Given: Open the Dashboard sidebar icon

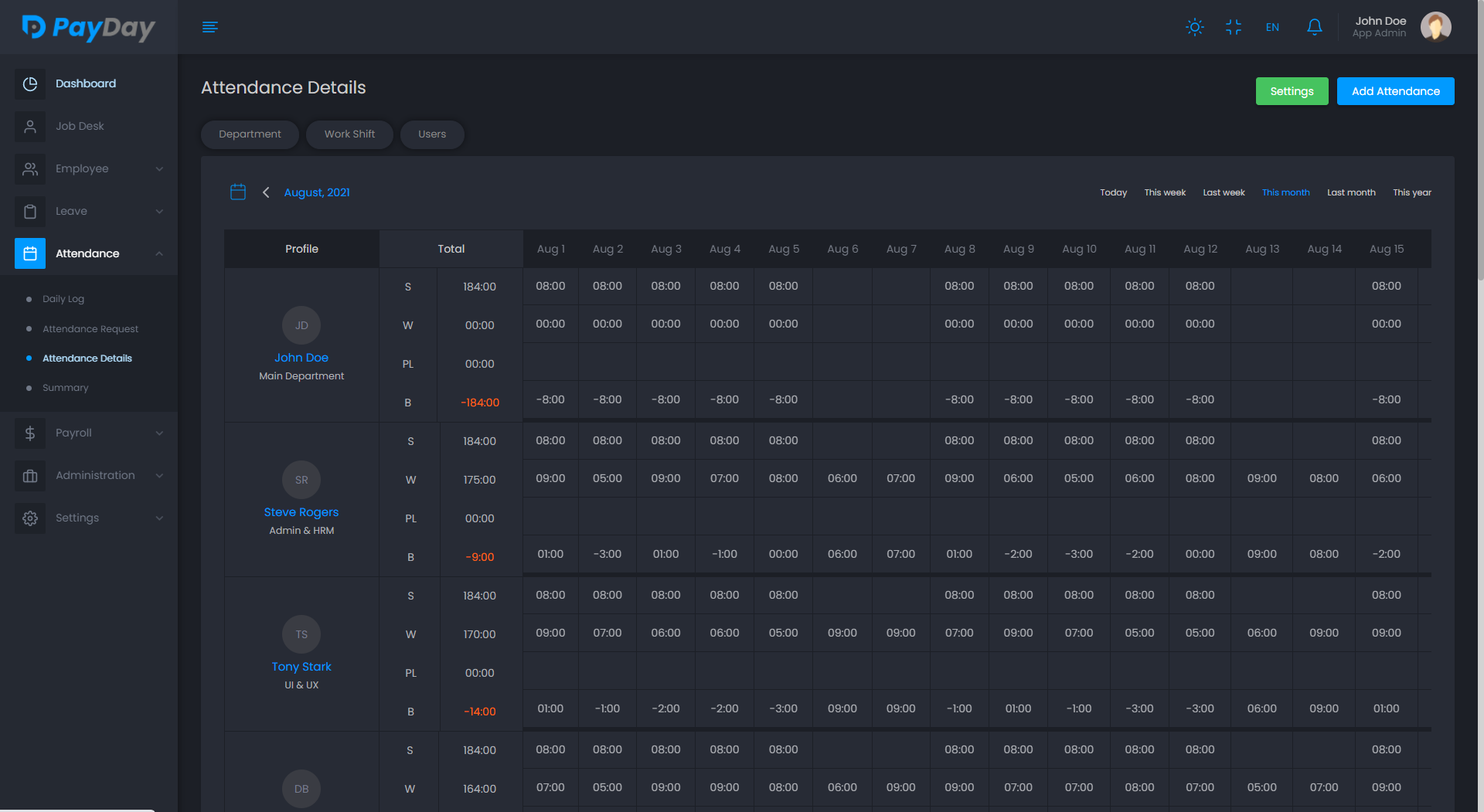Looking at the screenshot, I should pos(30,83).
